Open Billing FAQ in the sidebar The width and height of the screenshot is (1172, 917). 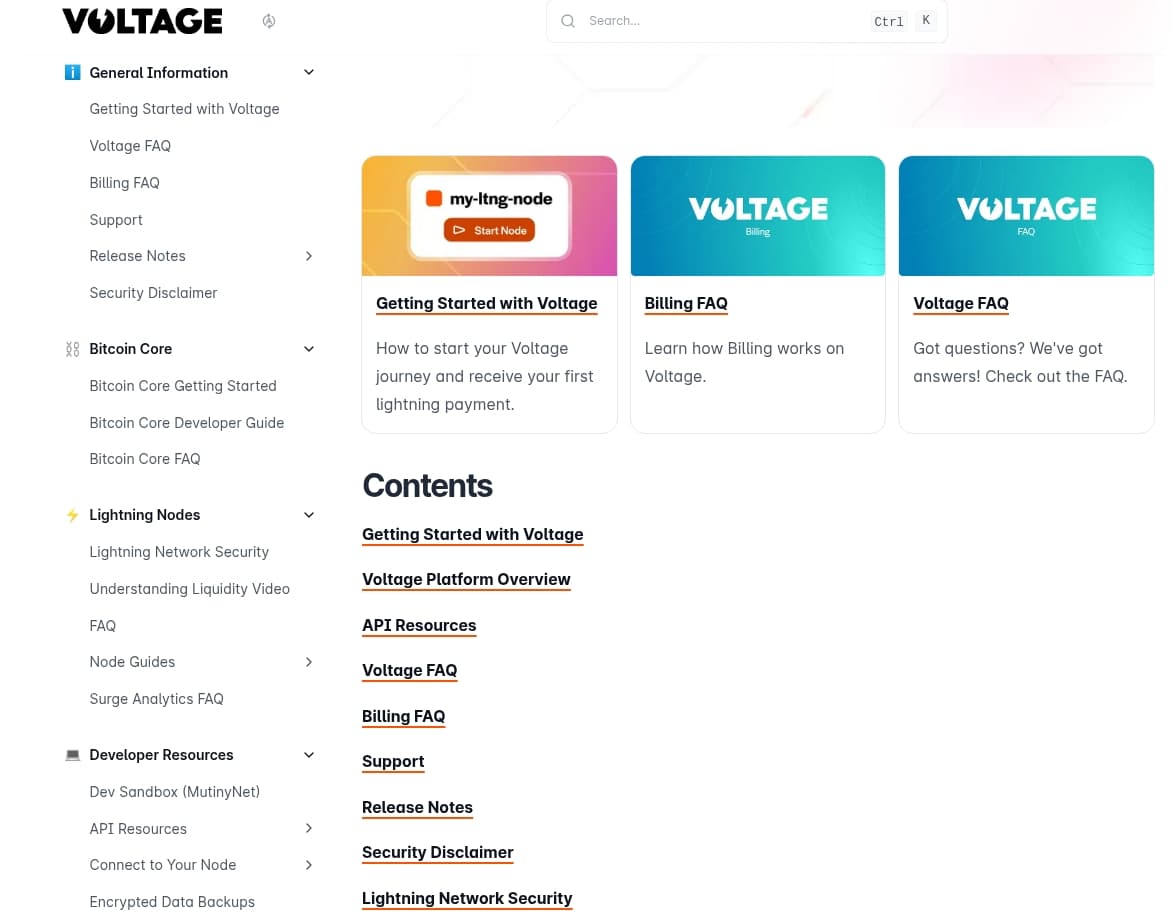(x=124, y=183)
